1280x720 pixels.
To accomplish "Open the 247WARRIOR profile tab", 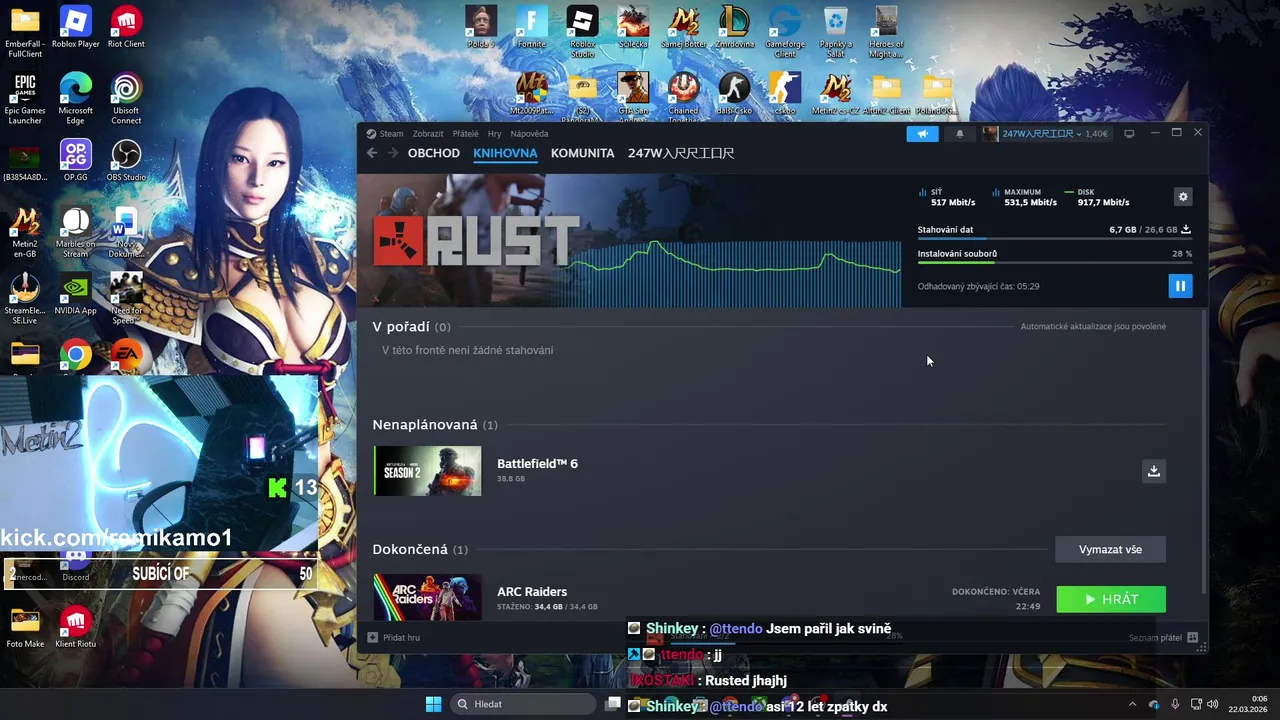I will (681, 153).
